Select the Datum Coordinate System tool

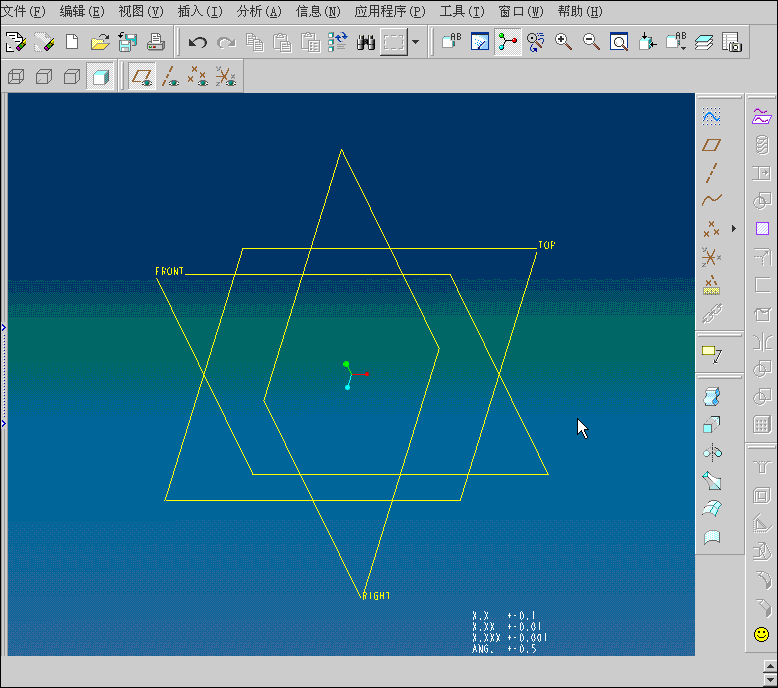pyautogui.click(x=712, y=257)
